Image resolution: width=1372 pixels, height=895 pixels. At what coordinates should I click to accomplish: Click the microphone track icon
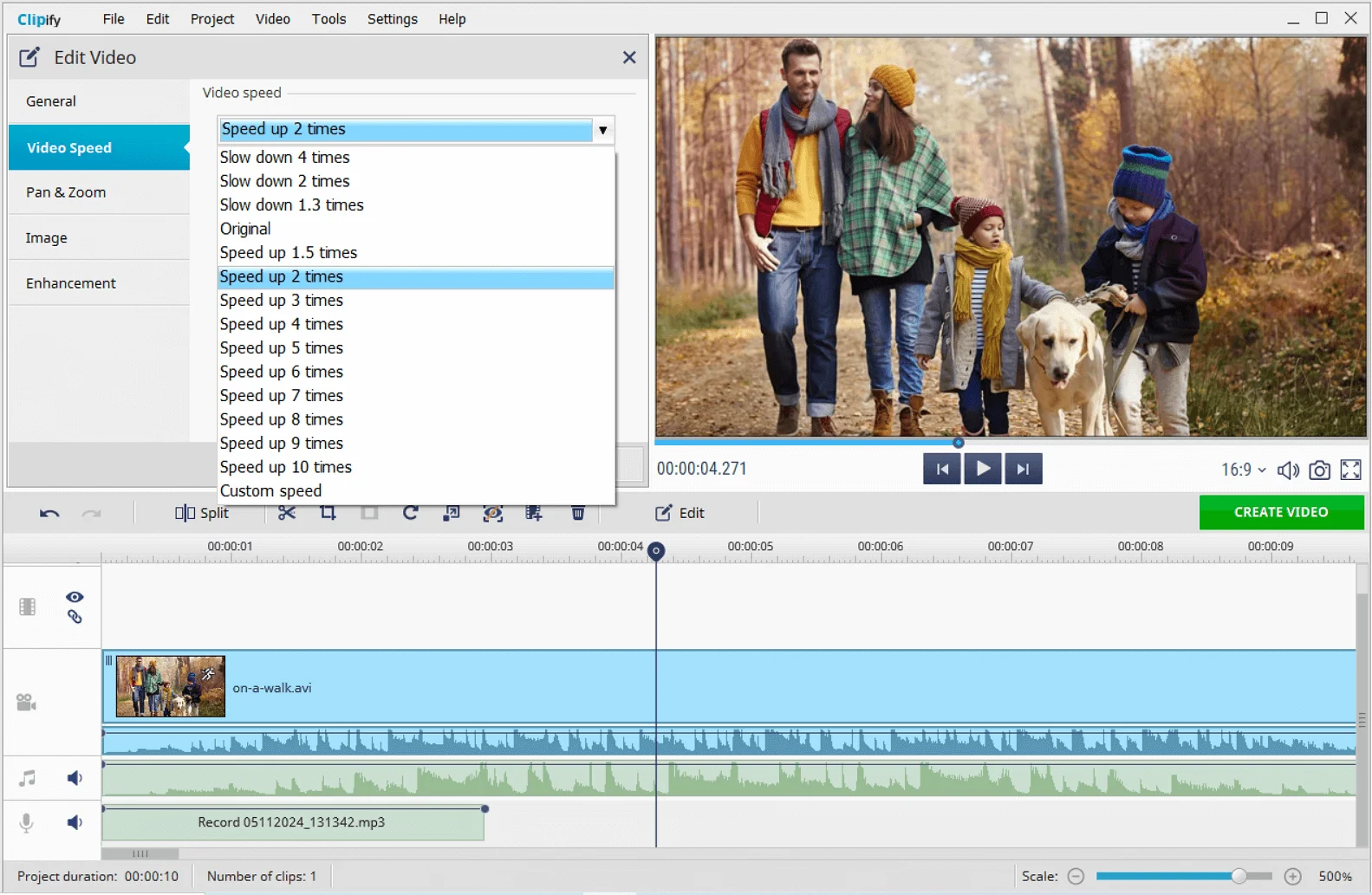point(27,822)
